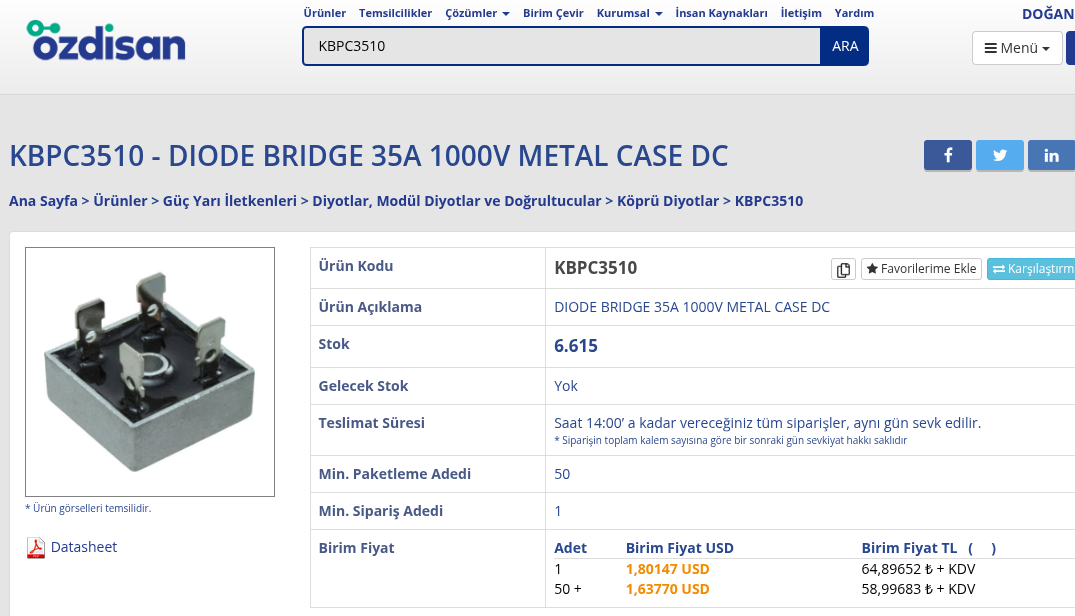This screenshot has width=1075, height=616.
Task: Click the Karşılaştırma compare button
Action: 1032,269
